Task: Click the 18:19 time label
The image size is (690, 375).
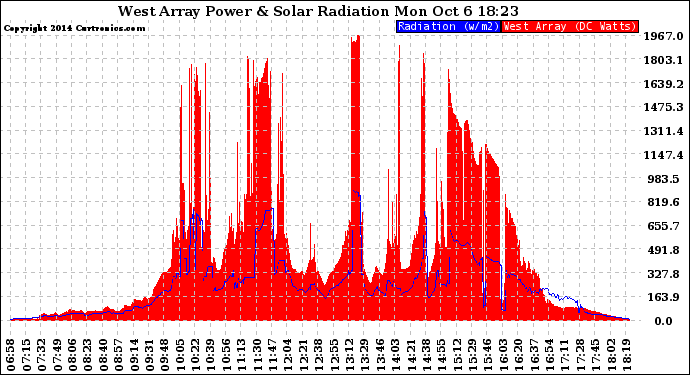Action: pos(625,355)
